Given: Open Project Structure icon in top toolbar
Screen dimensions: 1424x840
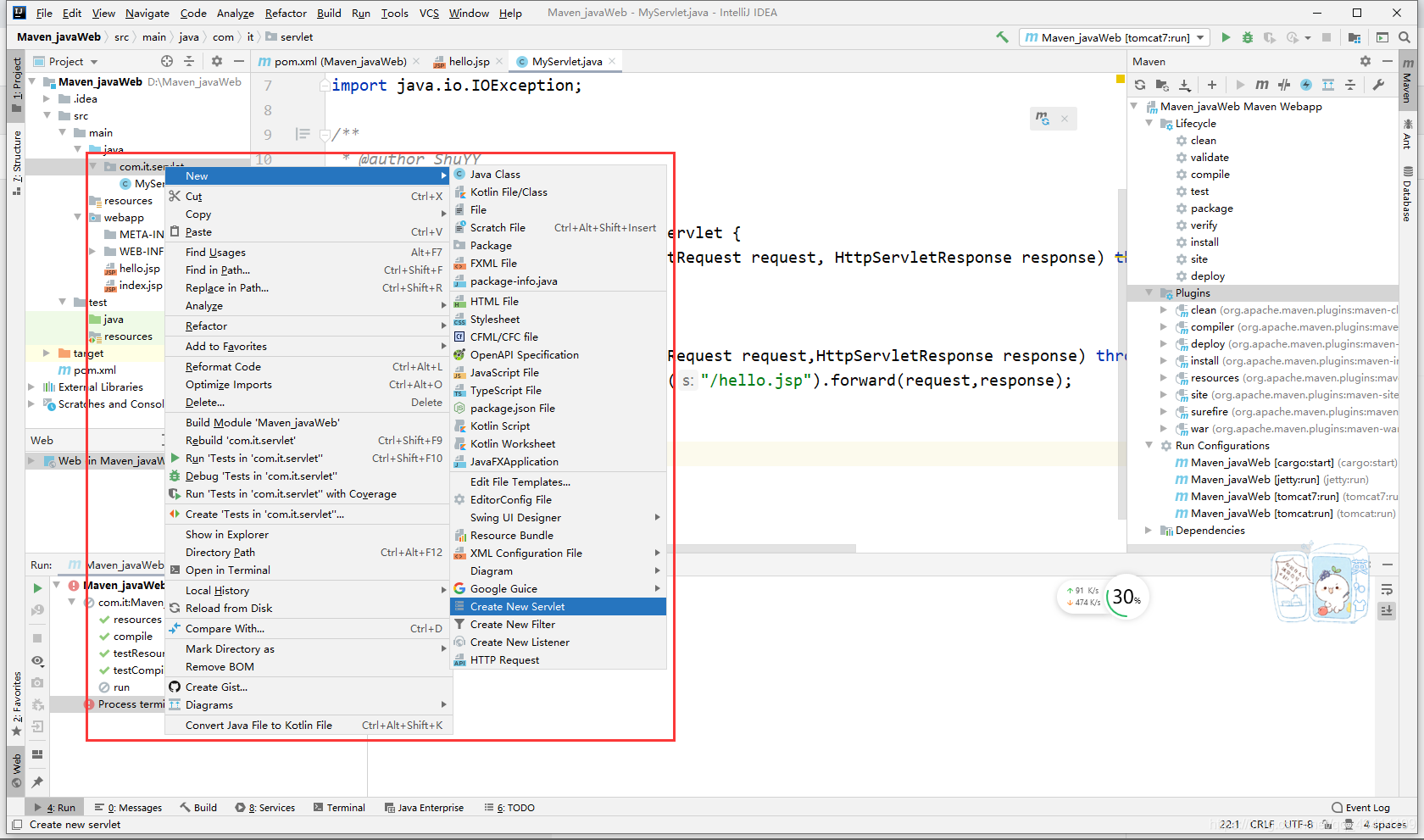Looking at the screenshot, I should [1354, 37].
